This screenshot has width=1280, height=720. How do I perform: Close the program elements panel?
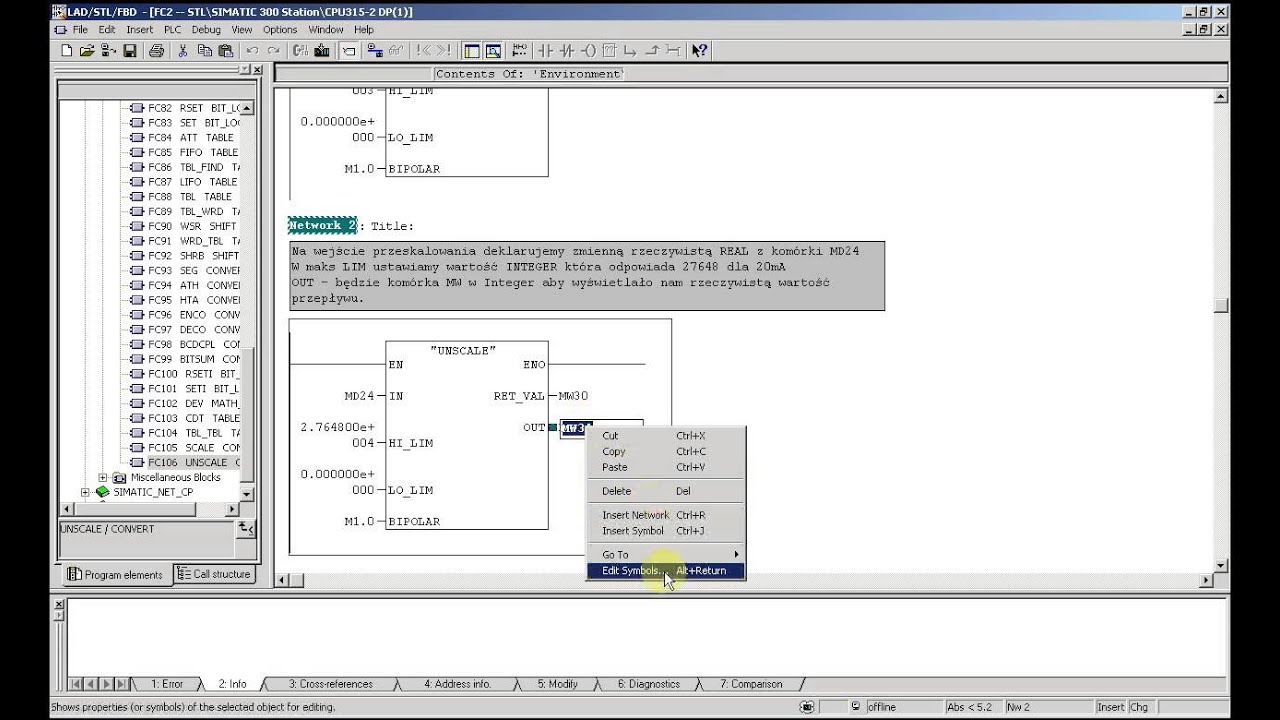[257, 70]
